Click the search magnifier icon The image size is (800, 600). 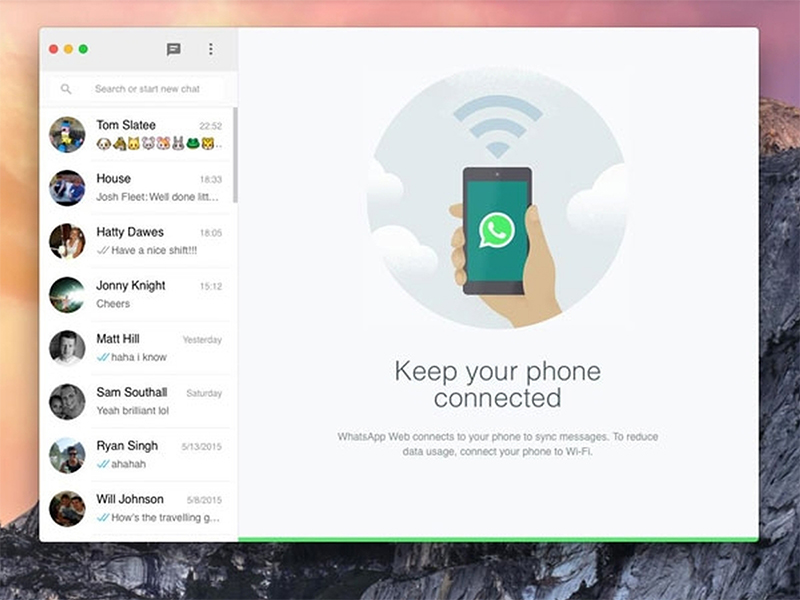(66, 89)
